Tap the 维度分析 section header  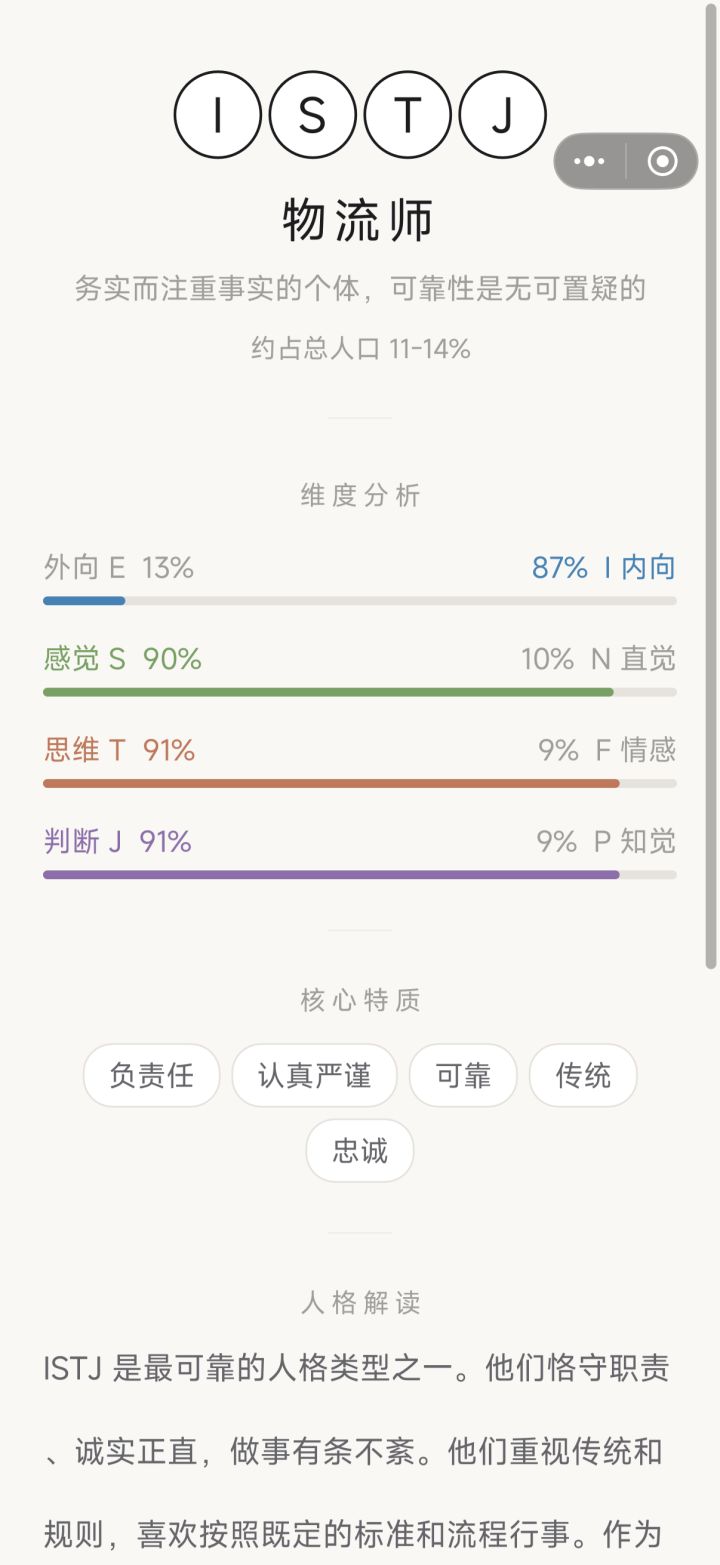coord(360,495)
